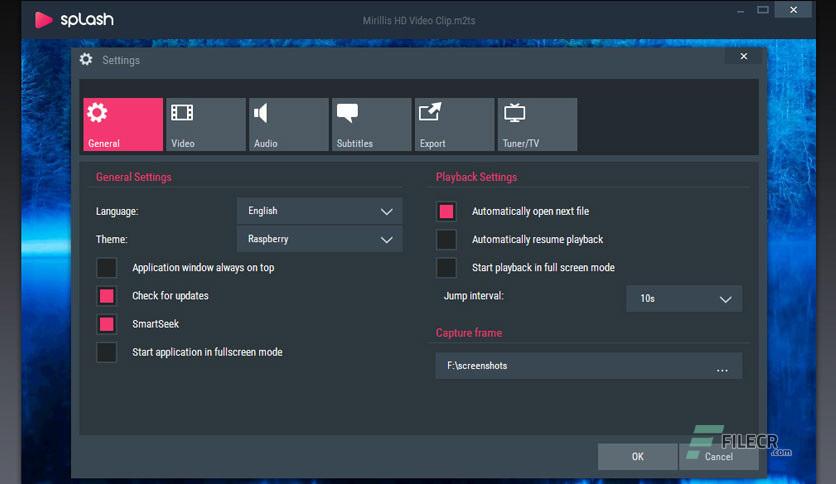The height and width of the screenshot is (484, 836).
Task: Open the Subtitles settings tab
Action: pos(372,124)
